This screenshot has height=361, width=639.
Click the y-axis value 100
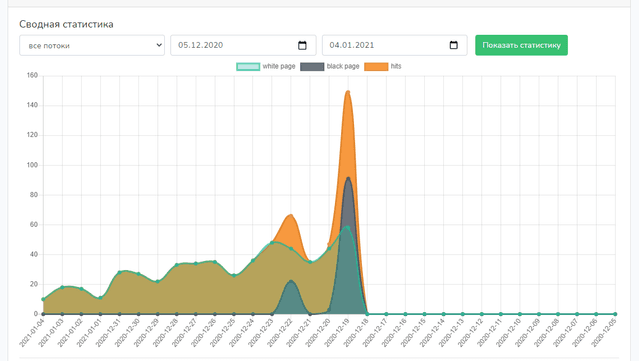(x=33, y=165)
